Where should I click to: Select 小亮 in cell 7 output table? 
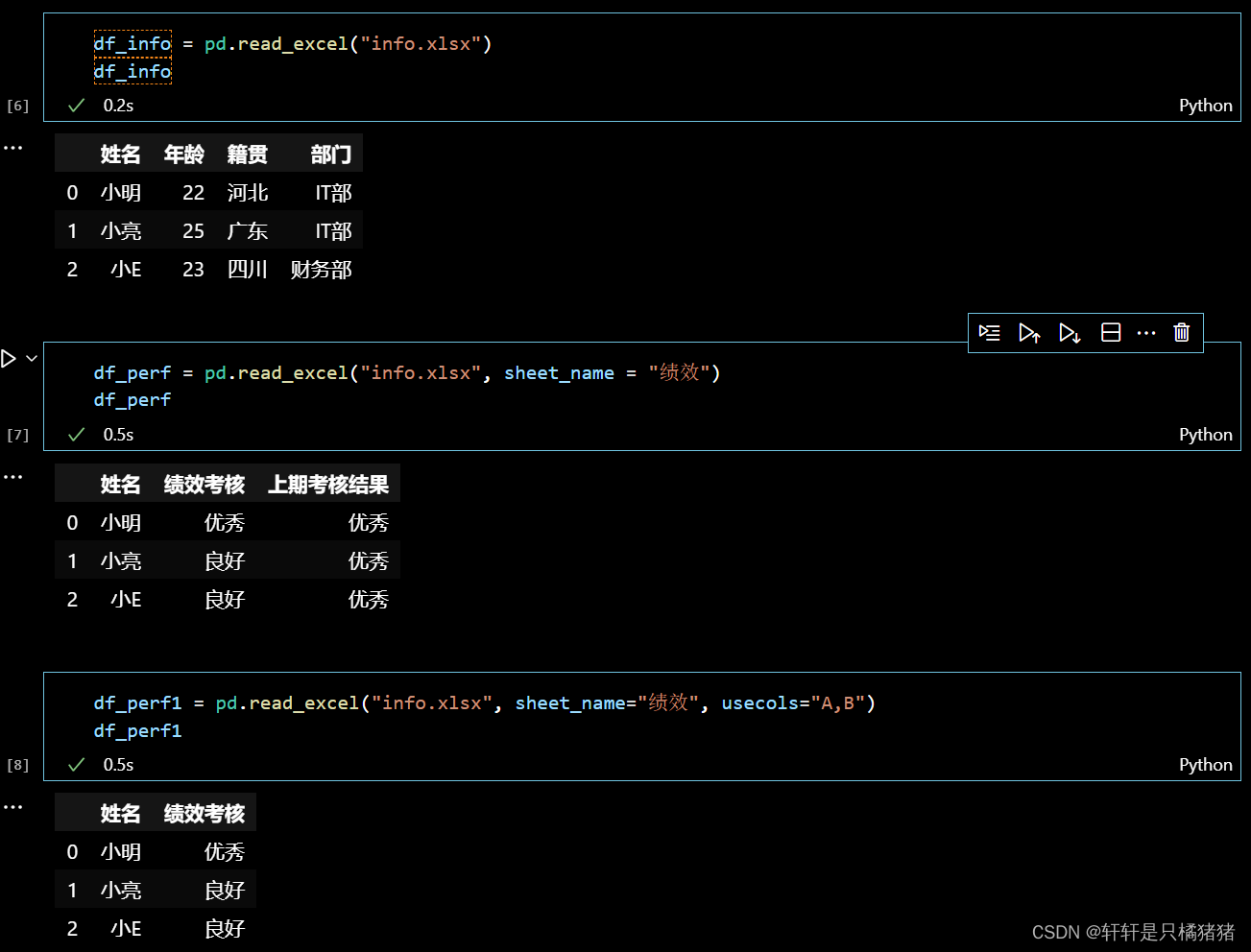coord(121,561)
